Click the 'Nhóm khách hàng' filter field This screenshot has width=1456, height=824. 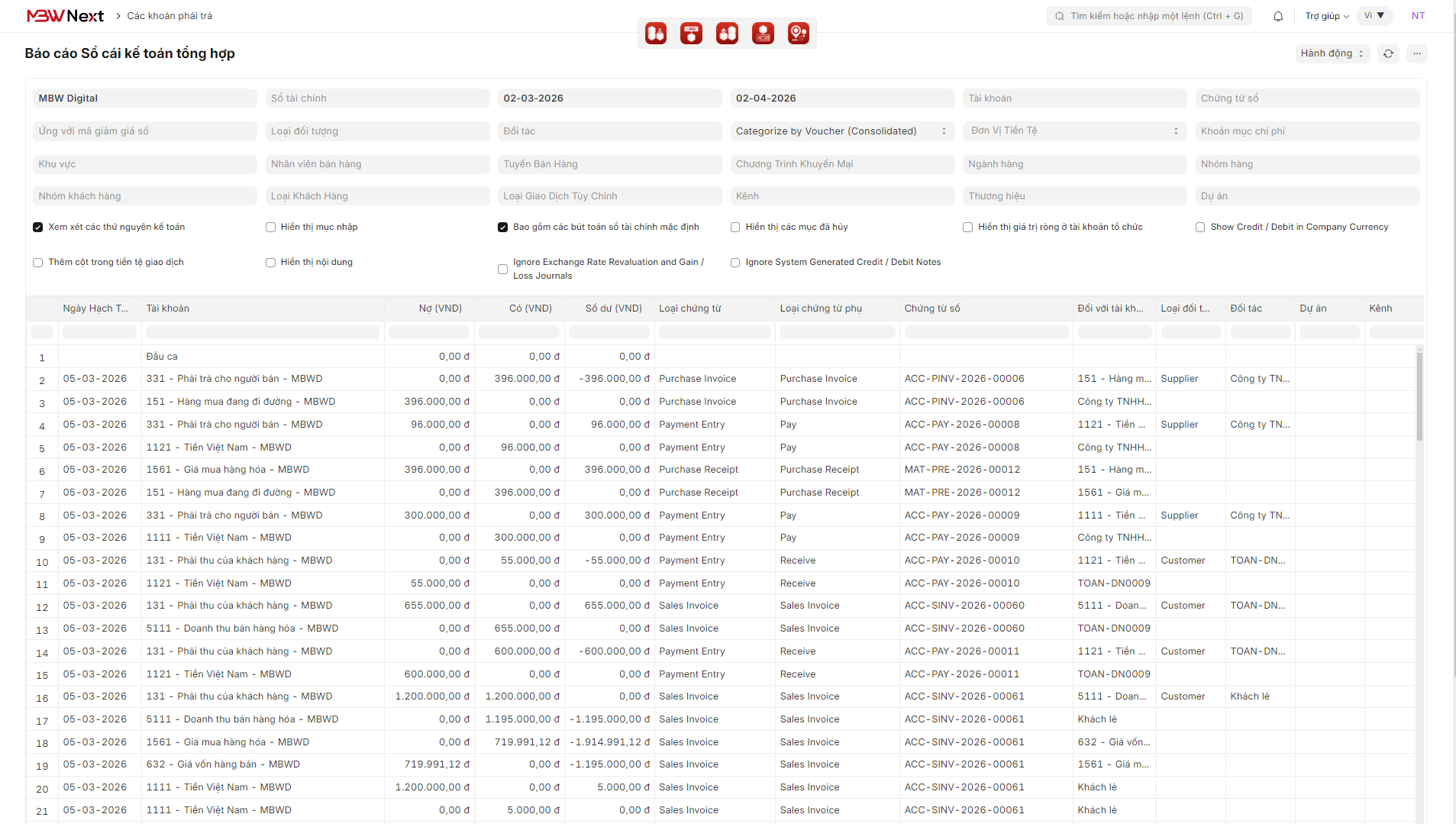point(145,196)
